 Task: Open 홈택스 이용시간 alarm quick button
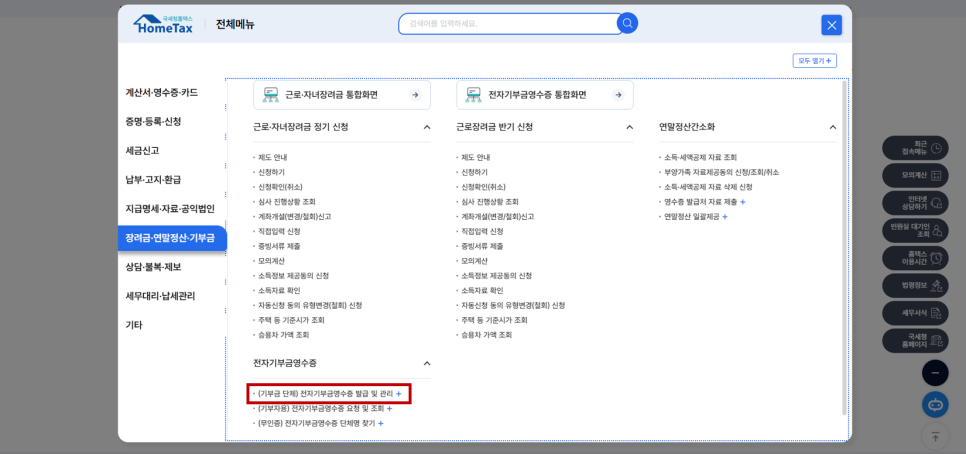click(915, 258)
